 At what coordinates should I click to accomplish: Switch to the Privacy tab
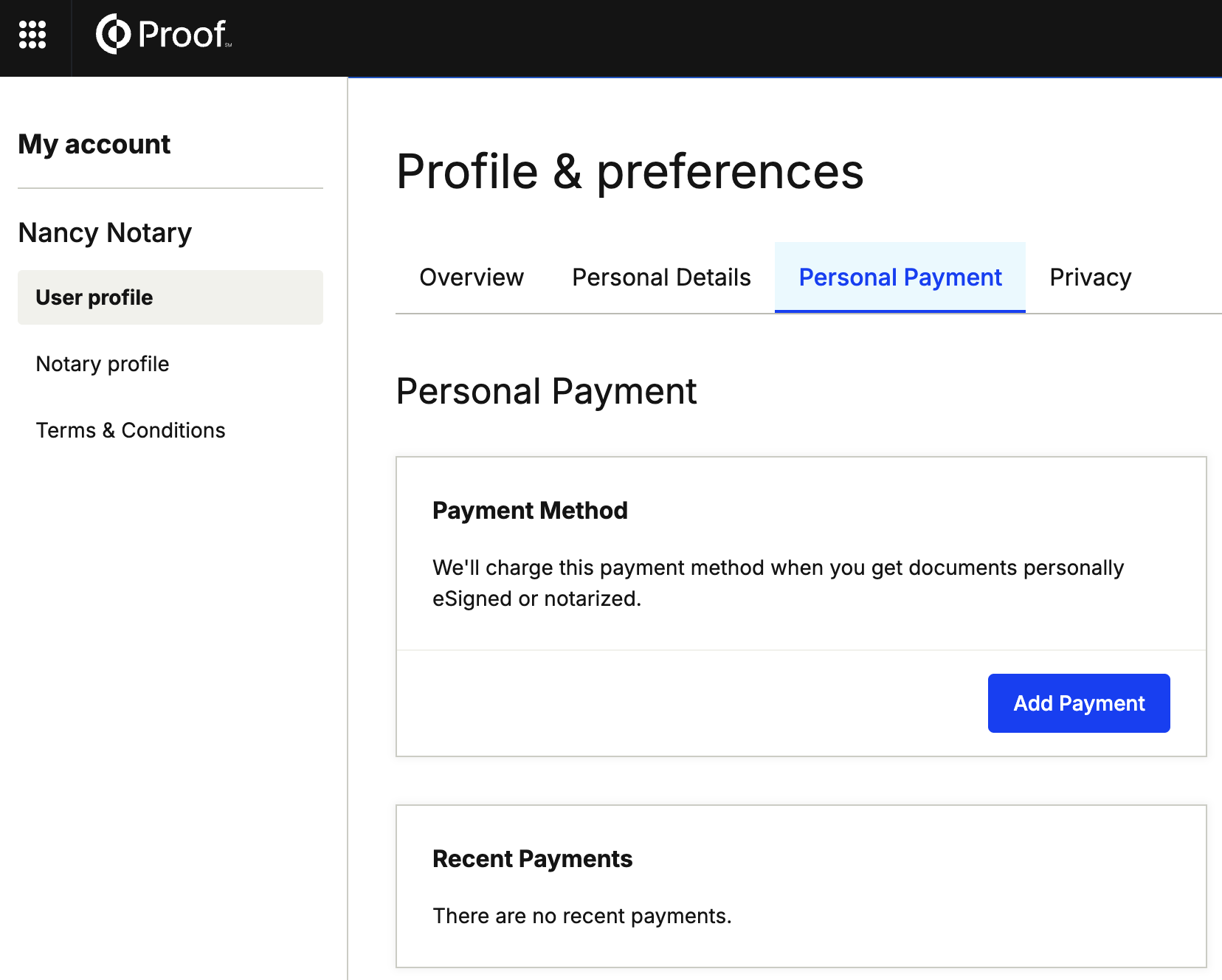pos(1091,277)
